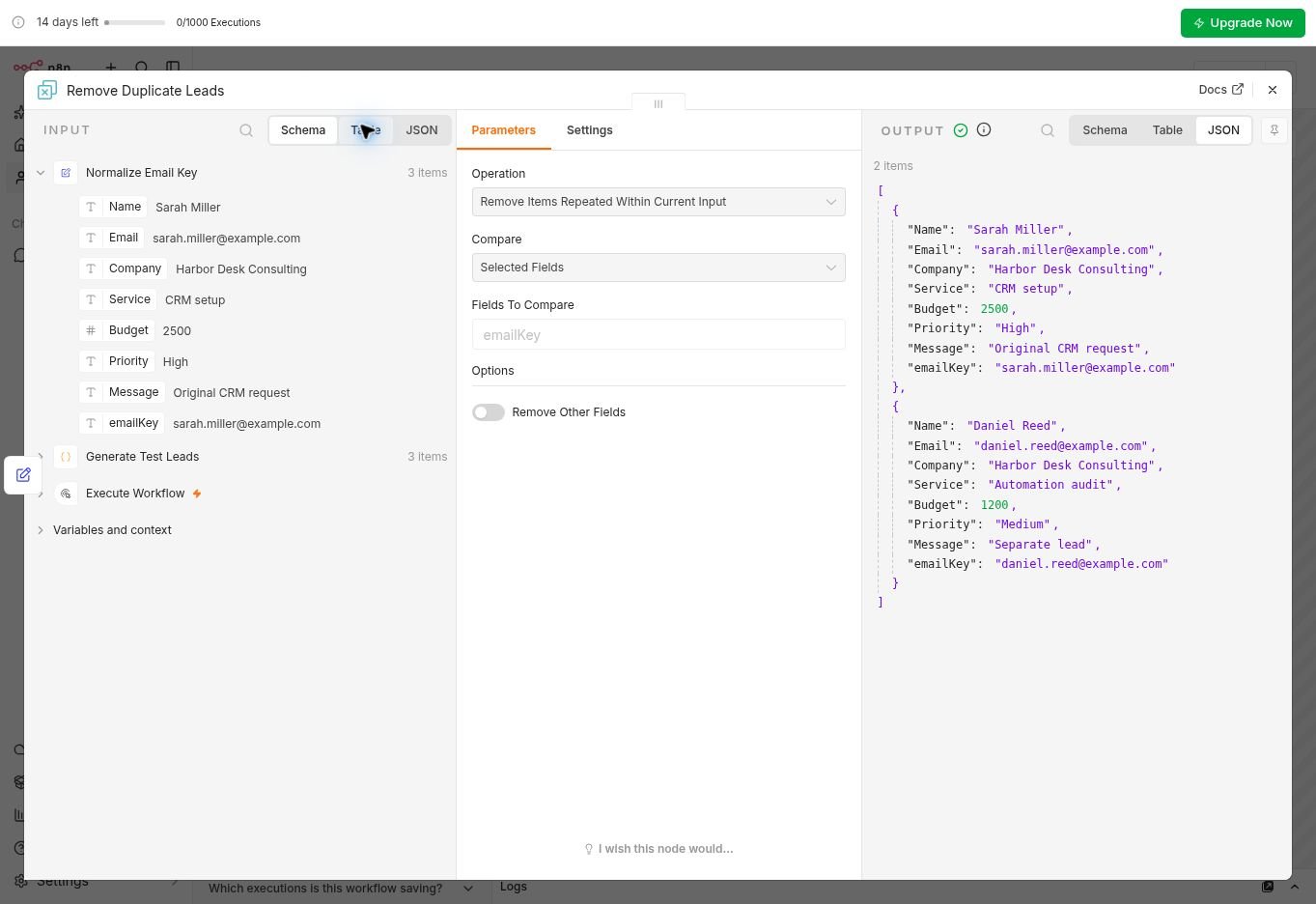
Task: Click the external link icon beside Docs
Action: [x=1238, y=89]
